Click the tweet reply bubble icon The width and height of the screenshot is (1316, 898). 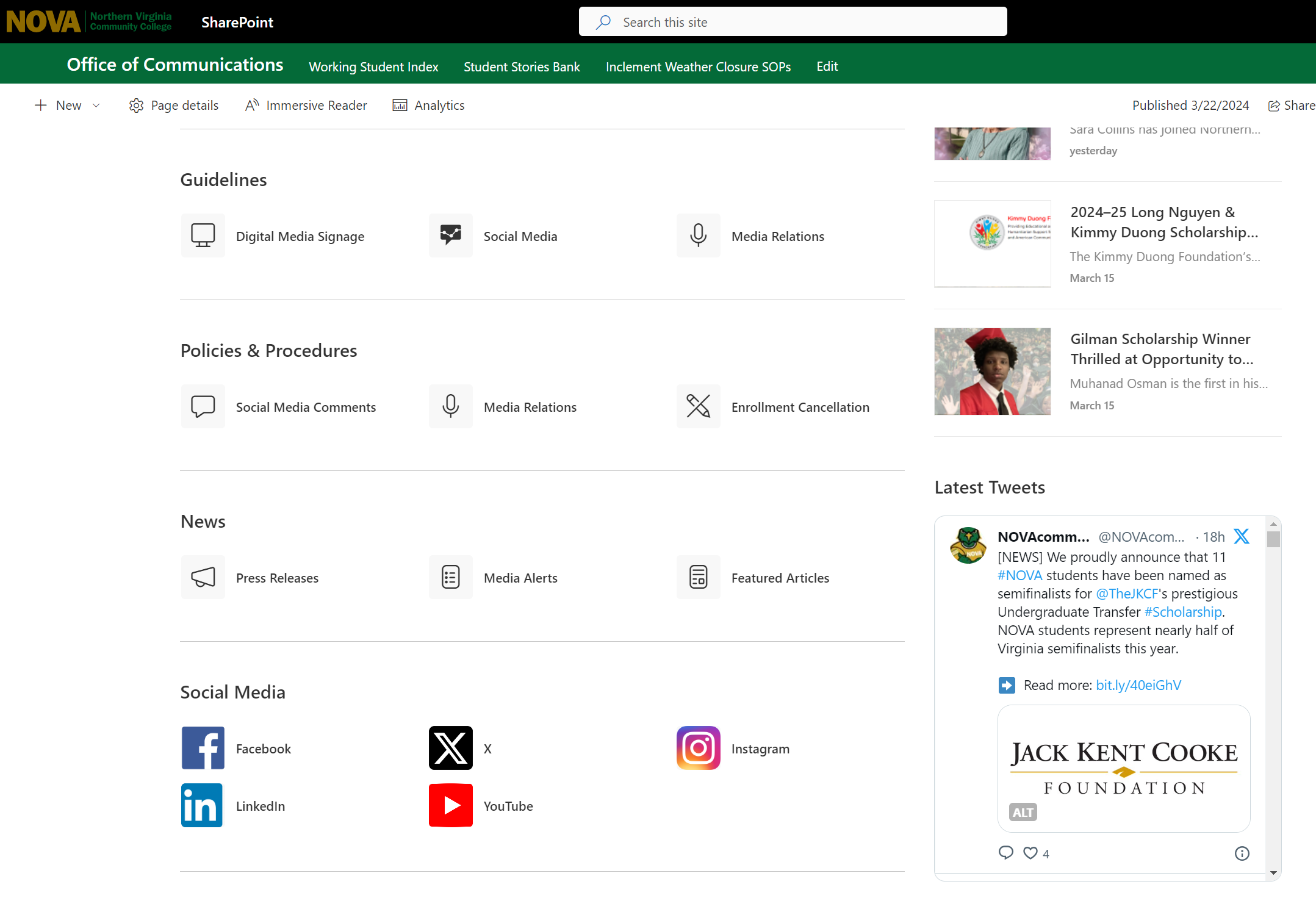coord(1005,853)
